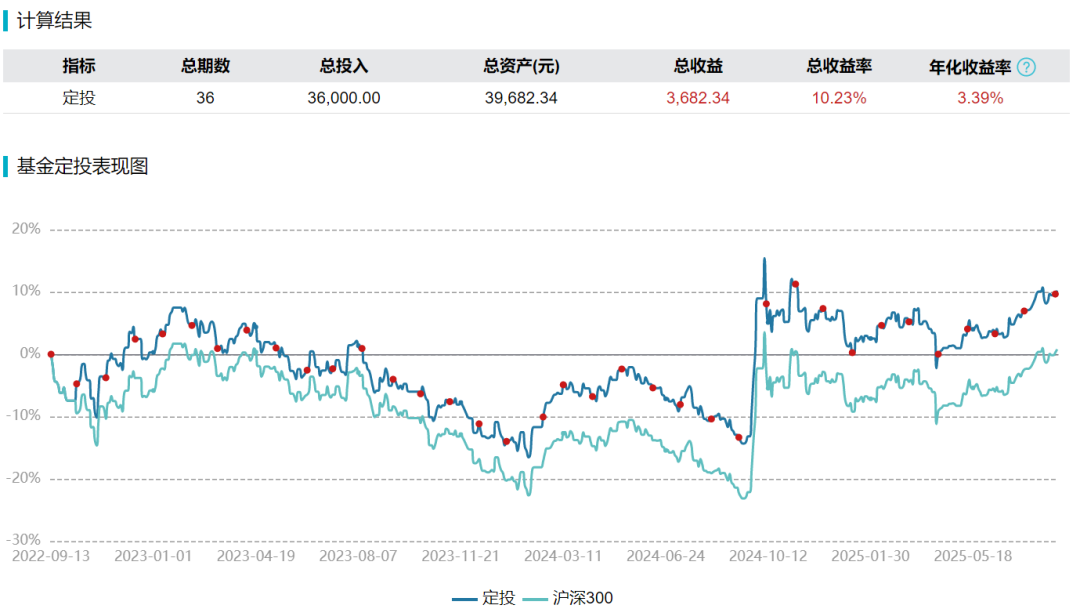Screen dimensions: 1080x616
Task: Click the last red marker at chart end
Action: click(x=1055, y=294)
